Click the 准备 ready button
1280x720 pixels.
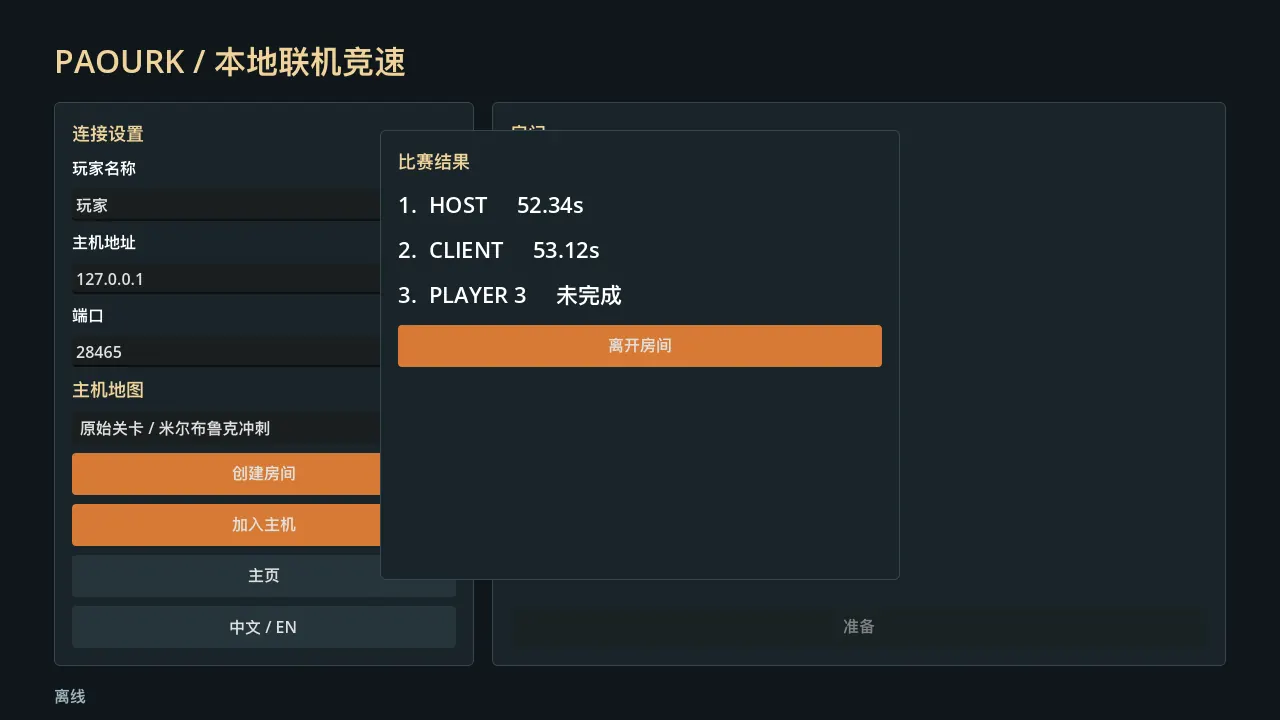pyautogui.click(x=859, y=626)
